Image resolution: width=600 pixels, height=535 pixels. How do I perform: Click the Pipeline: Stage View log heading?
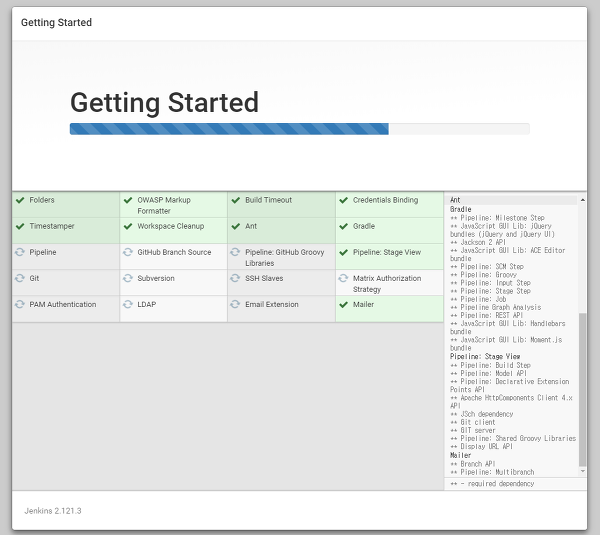tap(485, 356)
